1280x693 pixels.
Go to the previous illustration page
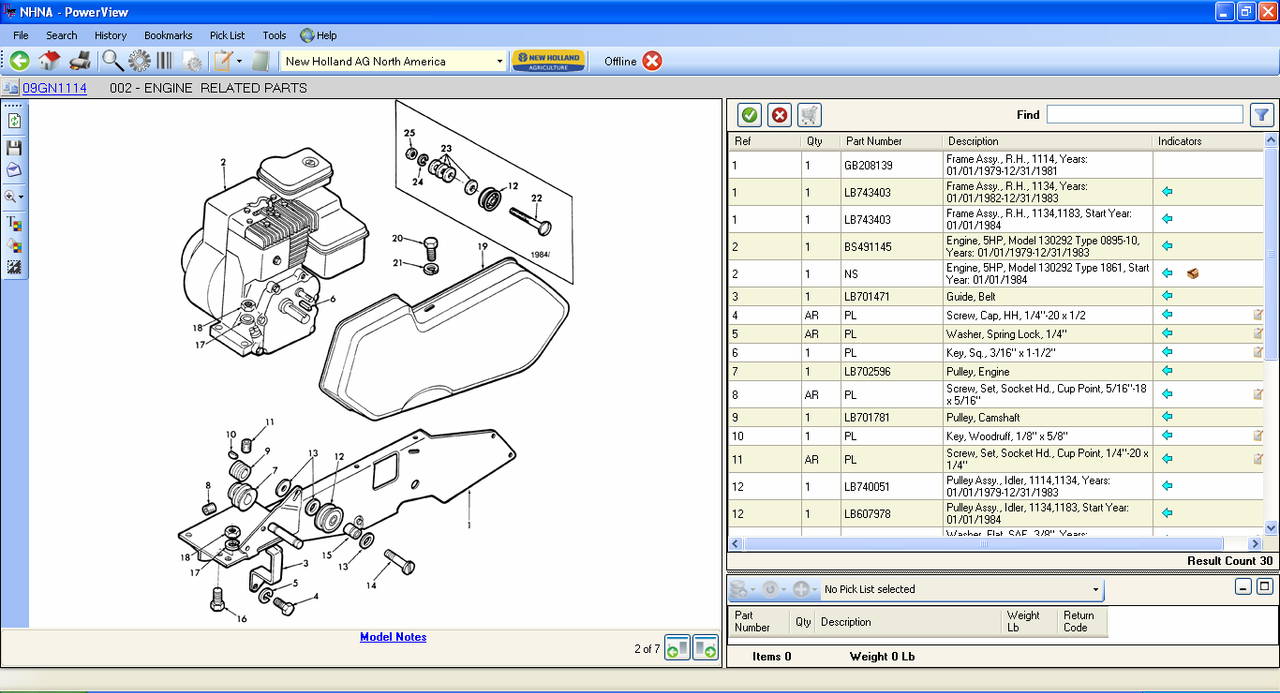677,648
